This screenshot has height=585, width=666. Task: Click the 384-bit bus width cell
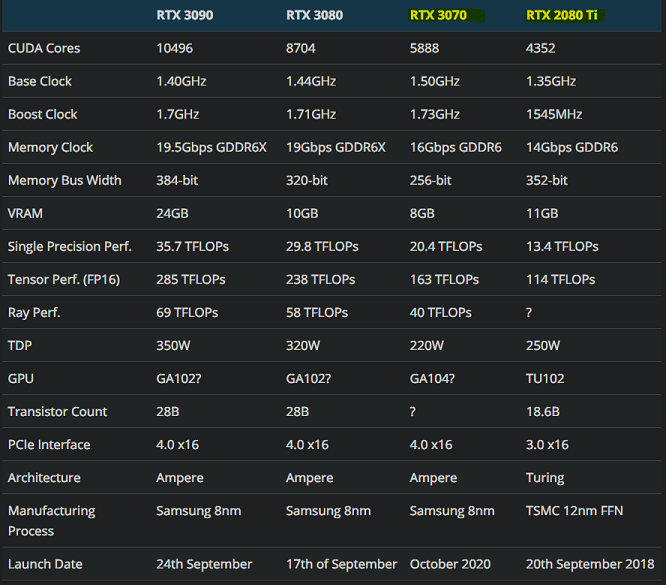point(177,181)
